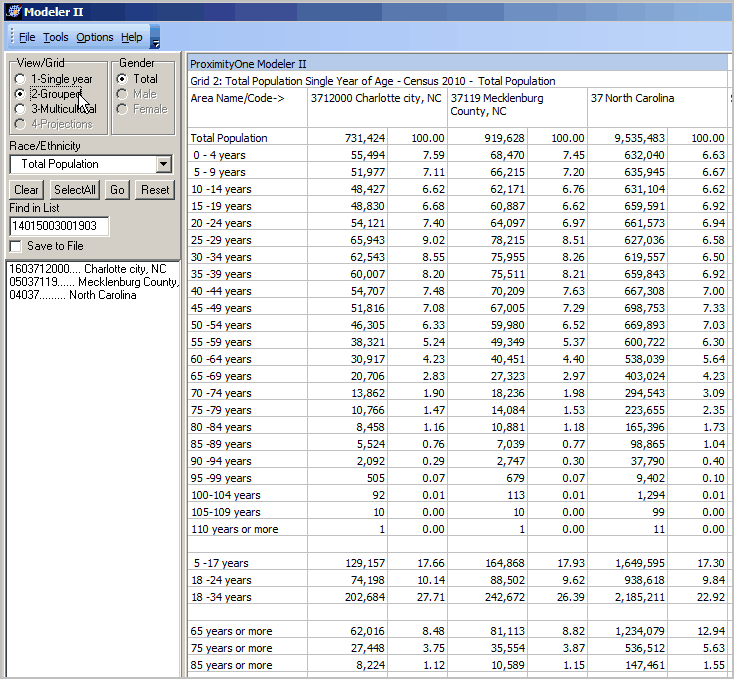
Task: Open the toolbar overflow options arrow
Action: point(155,37)
